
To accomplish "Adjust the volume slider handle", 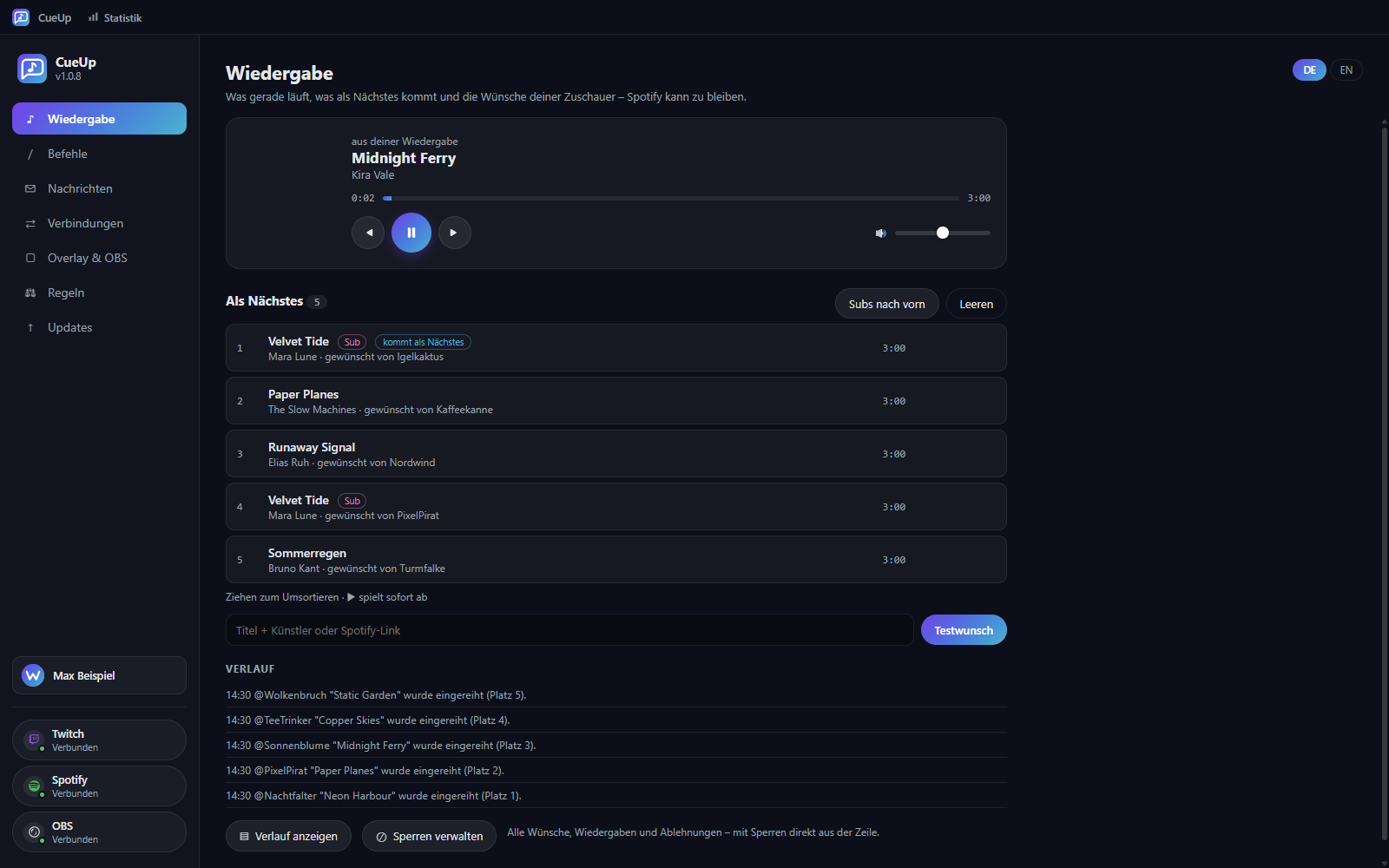I will point(943,233).
